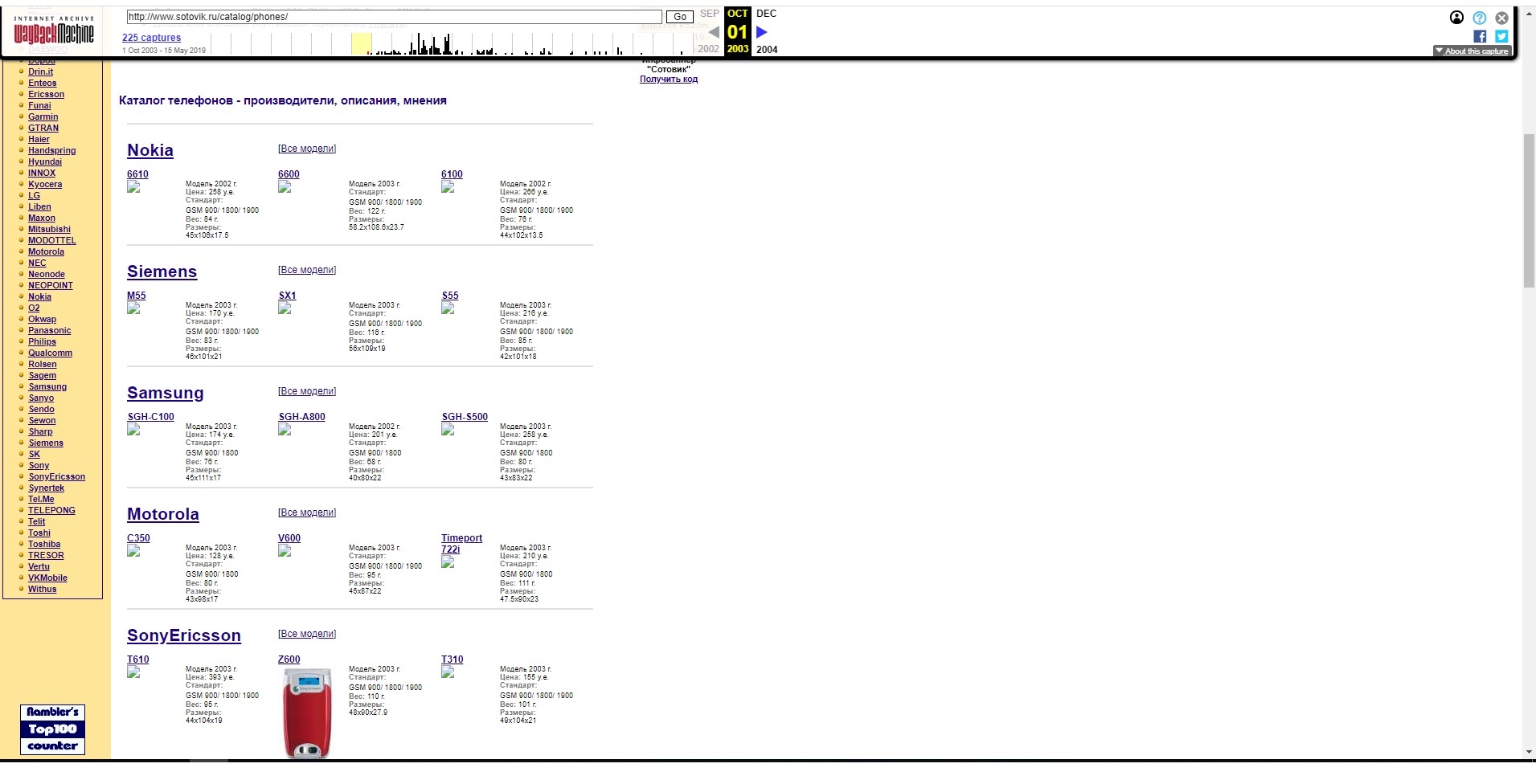1536x784 pixels.
Task: Share capture on Facebook
Action: coord(1480,36)
